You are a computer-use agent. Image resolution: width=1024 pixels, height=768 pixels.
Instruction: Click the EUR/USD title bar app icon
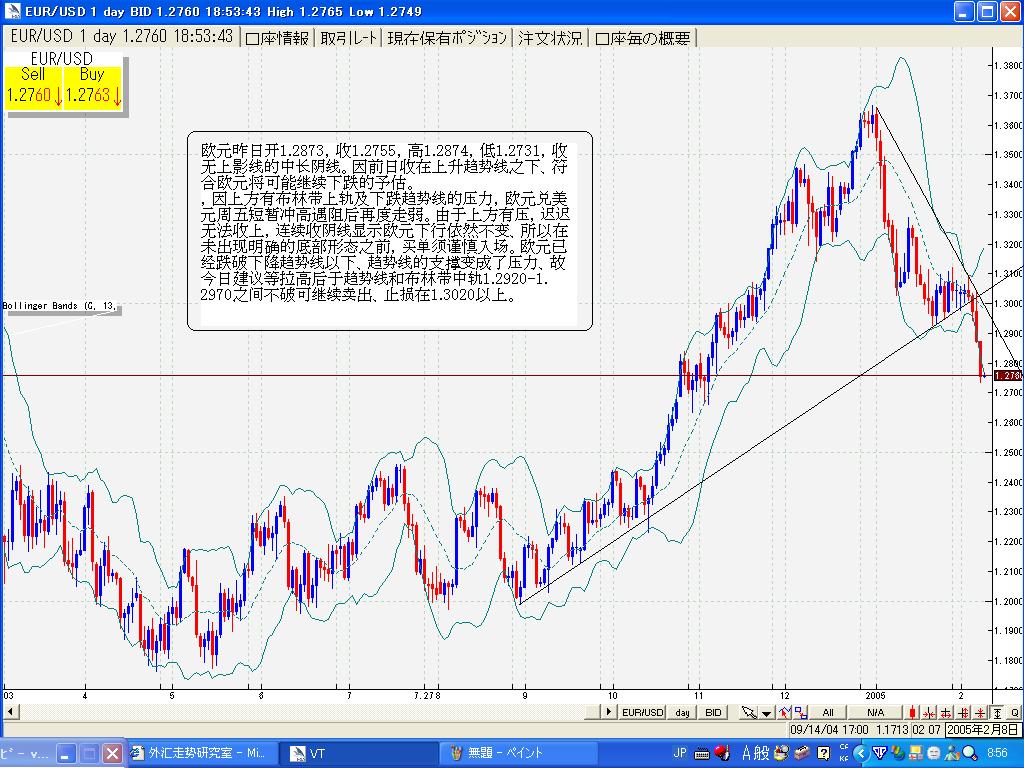coord(12,12)
